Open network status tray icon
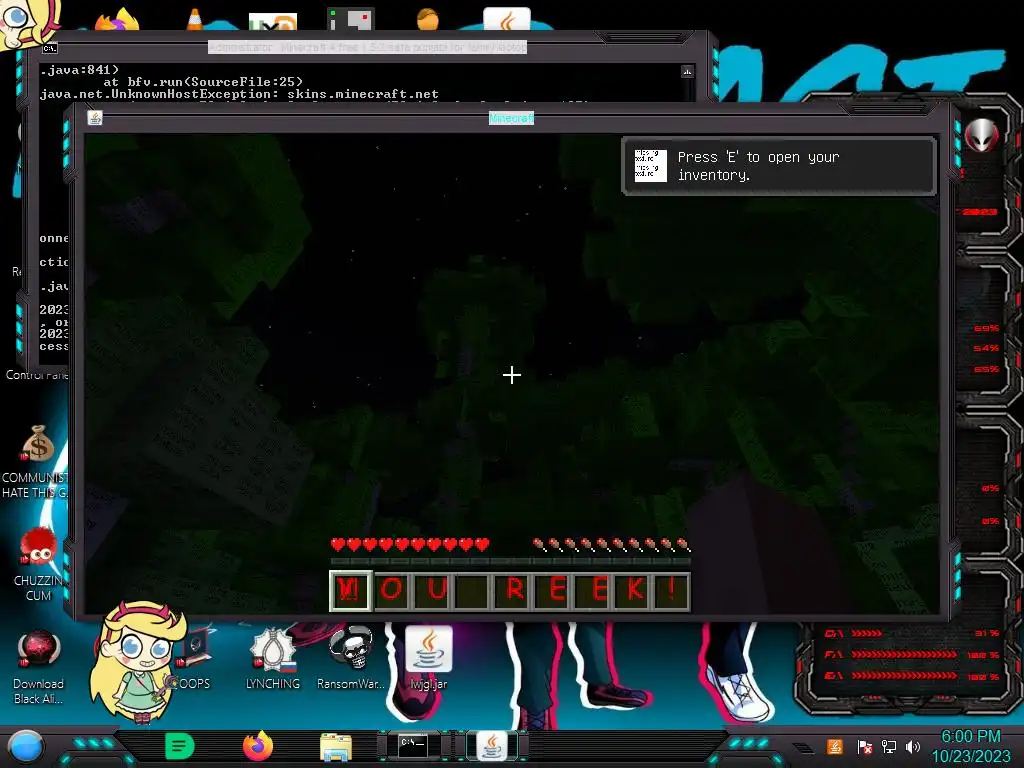The width and height of the screenshot is (1024, 768). (x=889, y=746)
